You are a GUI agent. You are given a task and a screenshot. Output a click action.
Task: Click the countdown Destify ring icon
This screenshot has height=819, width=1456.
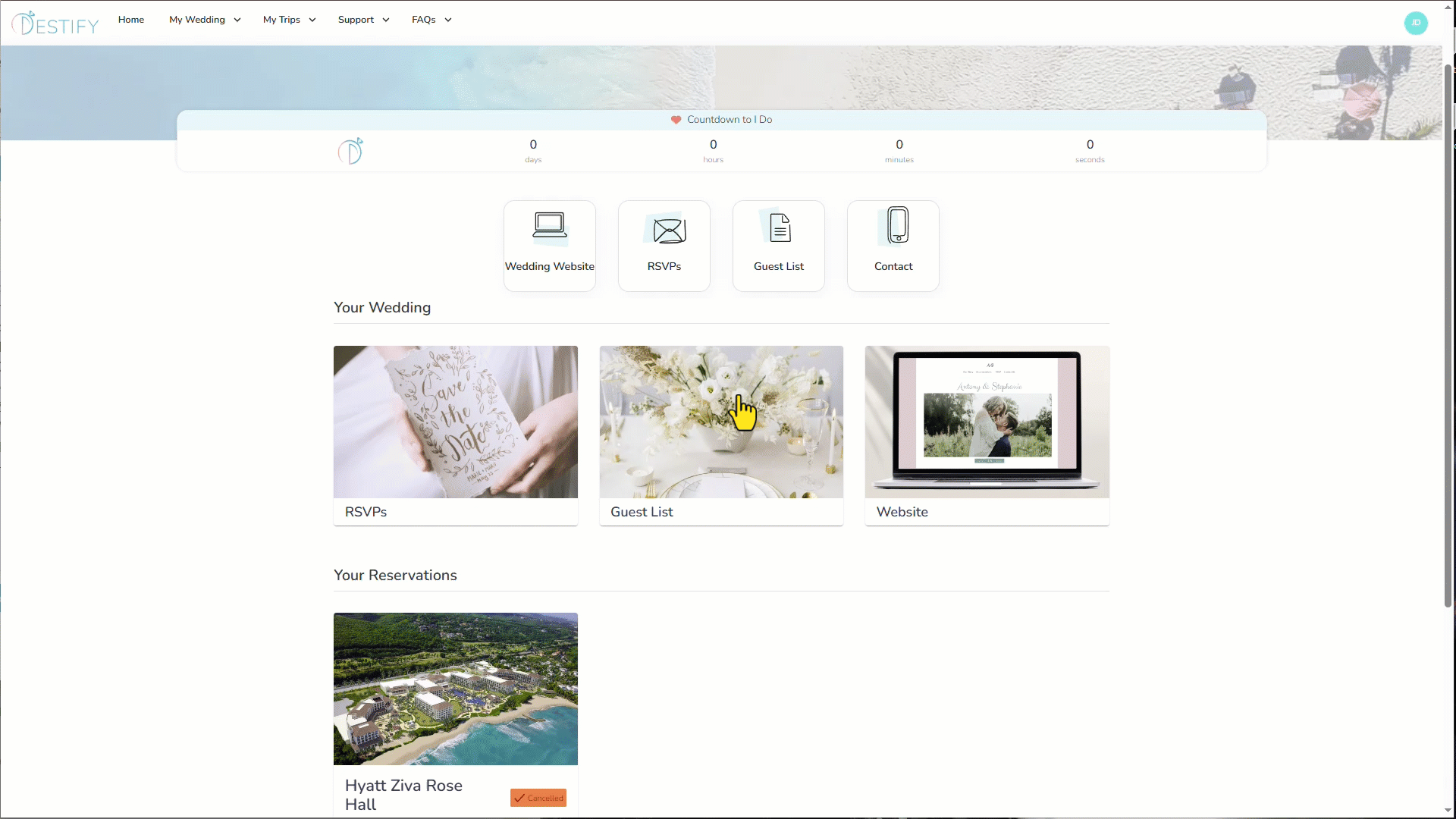350,151
